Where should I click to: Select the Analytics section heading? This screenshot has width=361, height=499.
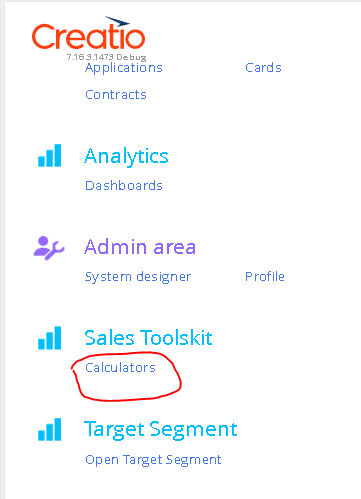click(126, 156)
